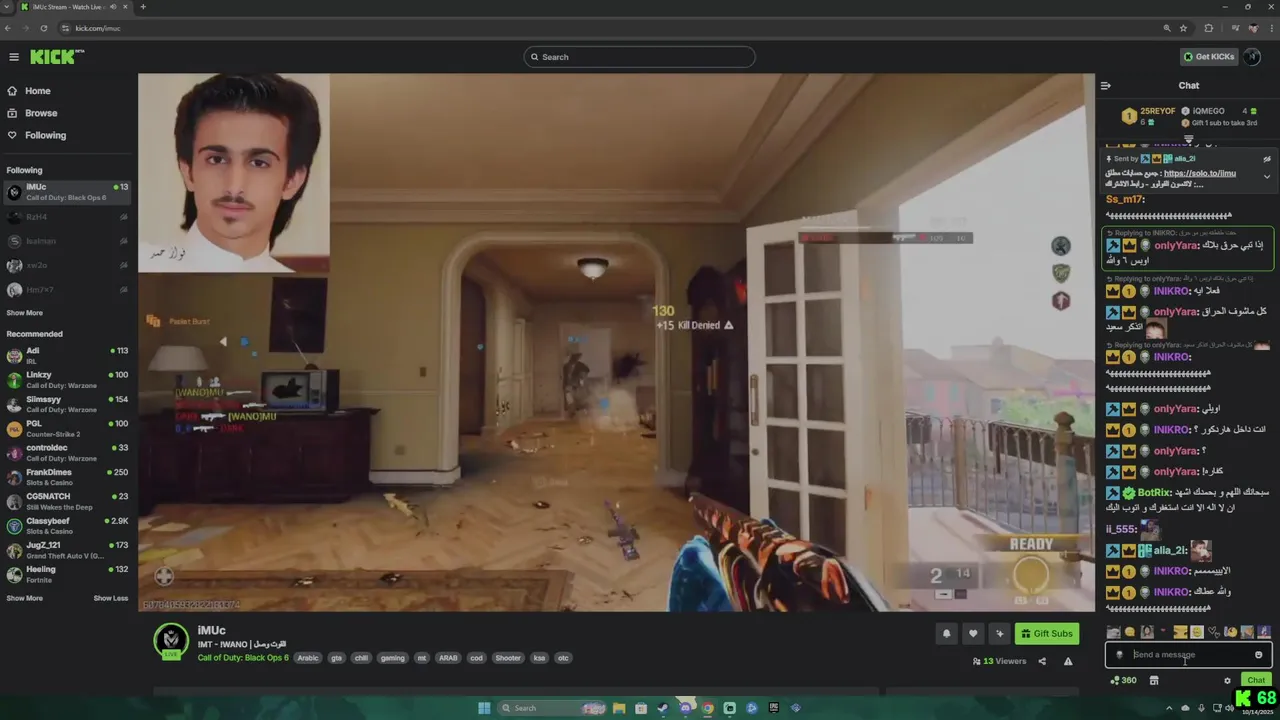Open PGL Counter-Strike 2 channel

(68, 428)
